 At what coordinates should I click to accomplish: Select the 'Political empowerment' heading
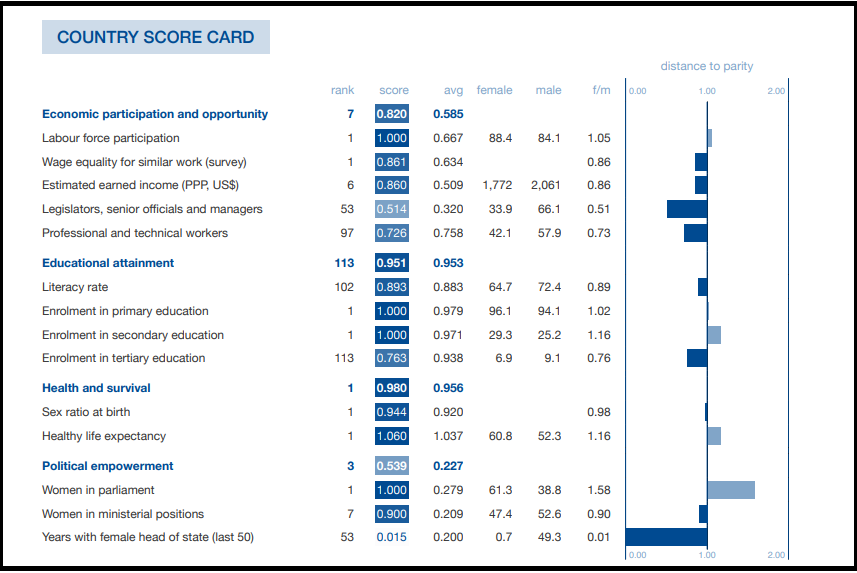coord(108,466)
